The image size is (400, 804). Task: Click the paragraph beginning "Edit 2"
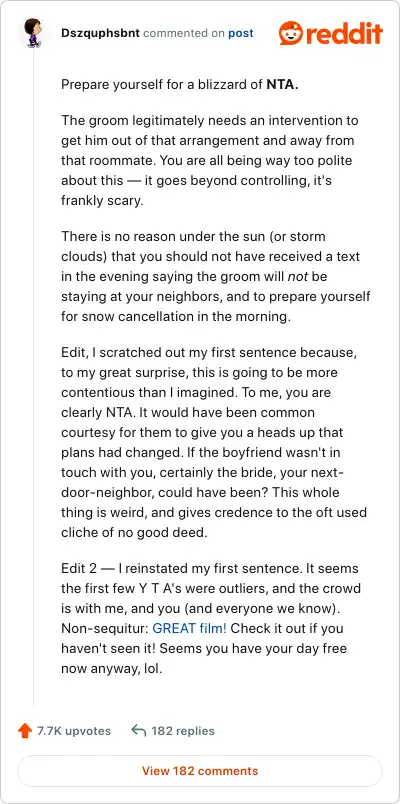pyautogui.click(x=211, y=618)
